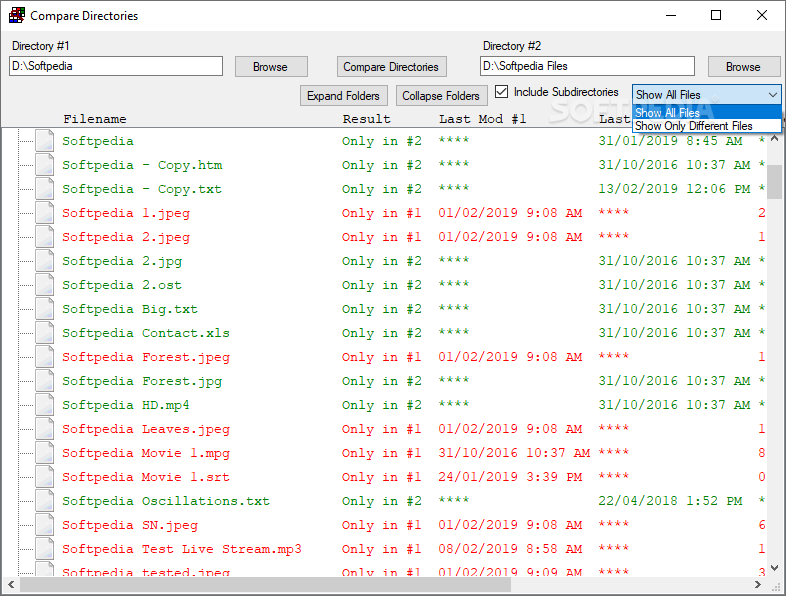This screenshot has width=786, height=596.
Task: Select the Softpedia Big.txt file name
Action: [130, 309]
